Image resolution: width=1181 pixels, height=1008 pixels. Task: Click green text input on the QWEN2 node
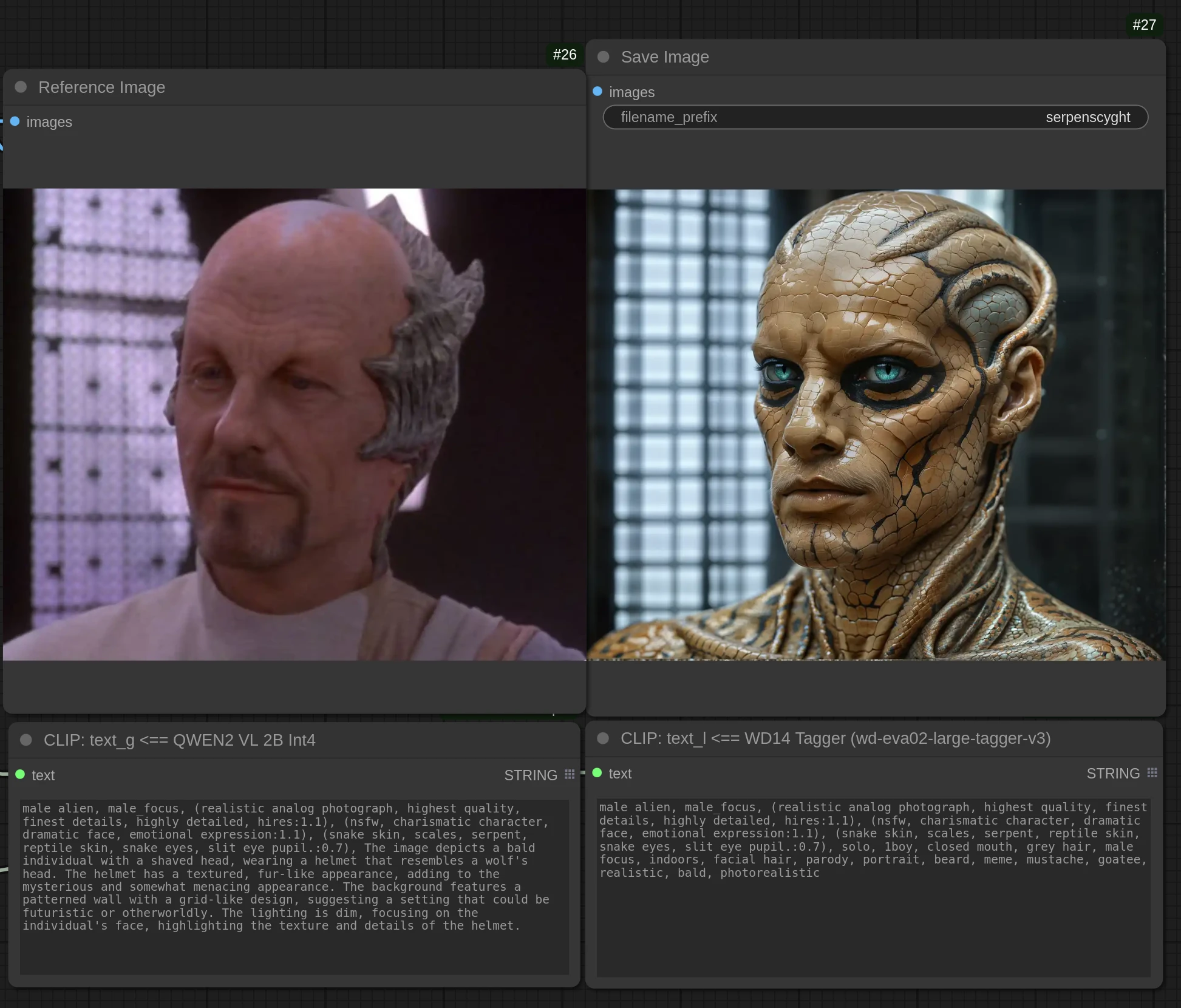coord(20,774)
